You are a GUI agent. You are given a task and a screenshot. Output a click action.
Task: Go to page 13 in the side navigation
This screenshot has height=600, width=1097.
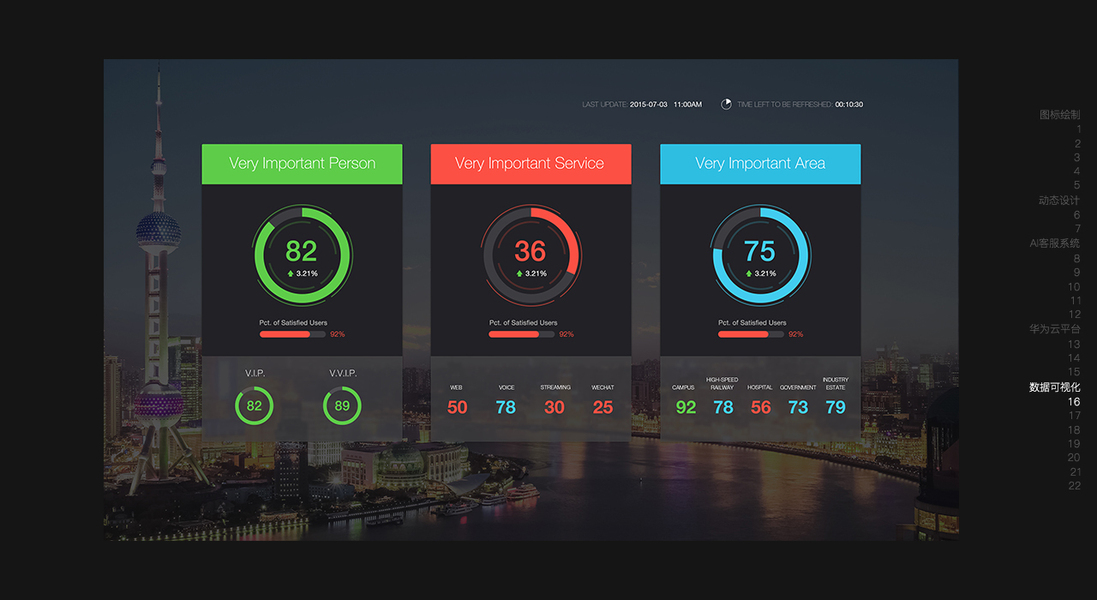pyautogui.click(x=1074, y=344)
